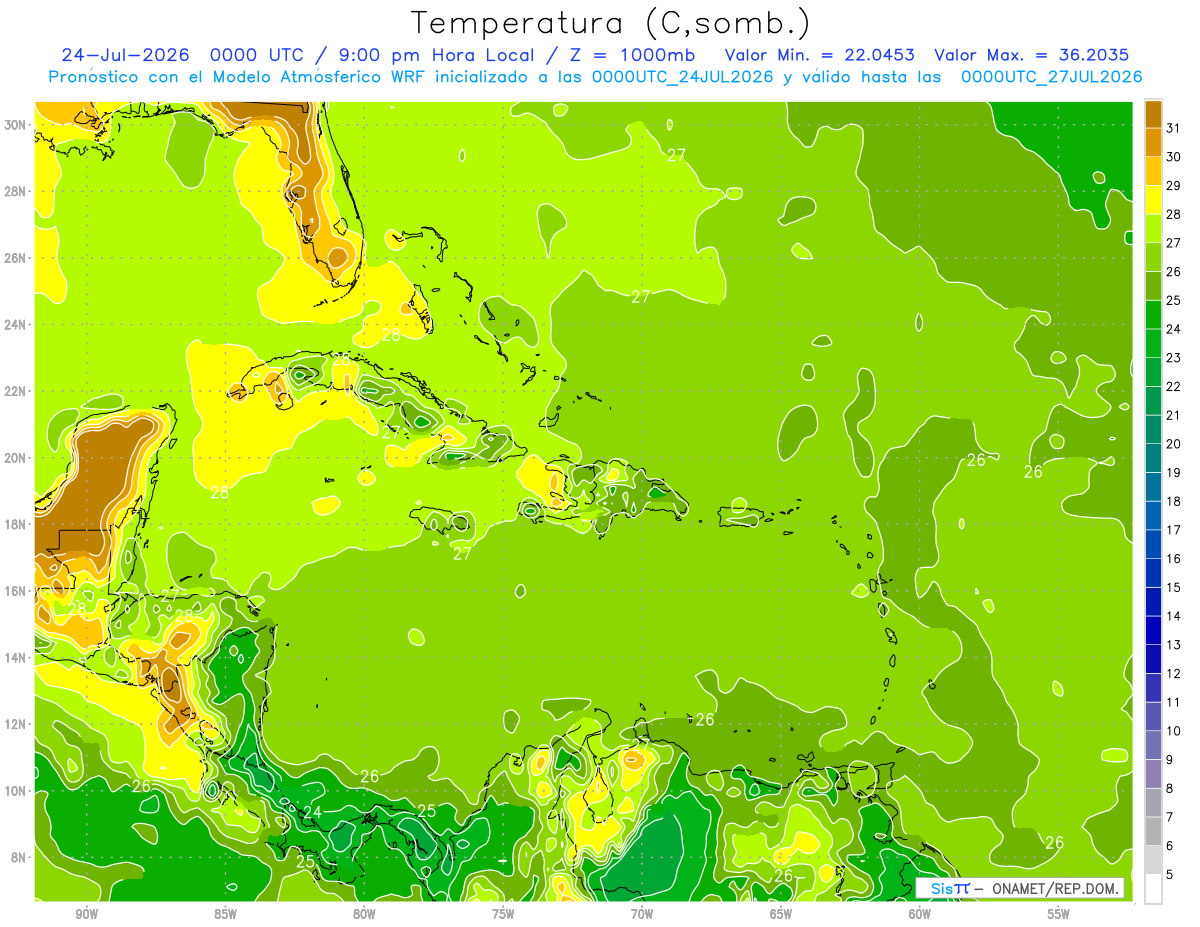Click the title 'Temperatura (C,somb.)'

pos(611,23)
